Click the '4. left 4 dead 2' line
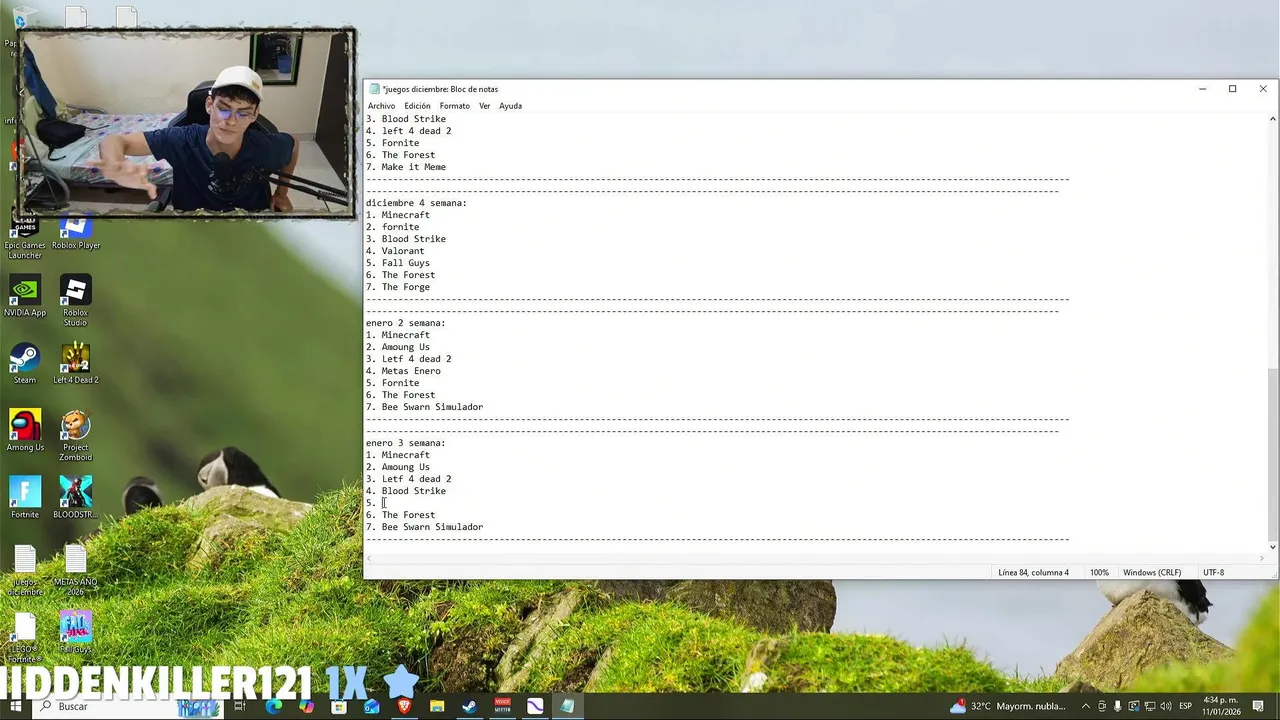 coord(408,131)
